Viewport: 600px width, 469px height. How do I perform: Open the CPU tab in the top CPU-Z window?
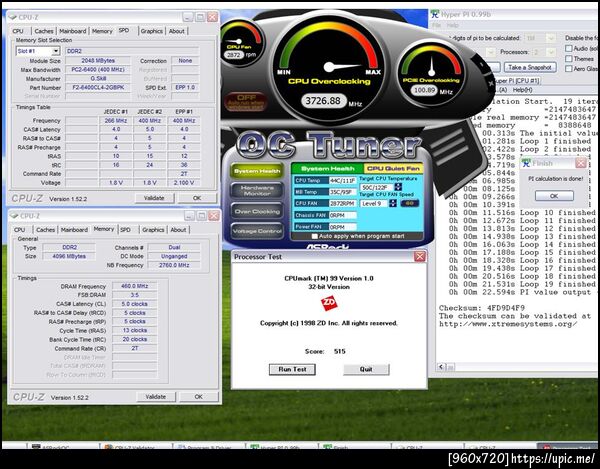(x=18, y=31)
